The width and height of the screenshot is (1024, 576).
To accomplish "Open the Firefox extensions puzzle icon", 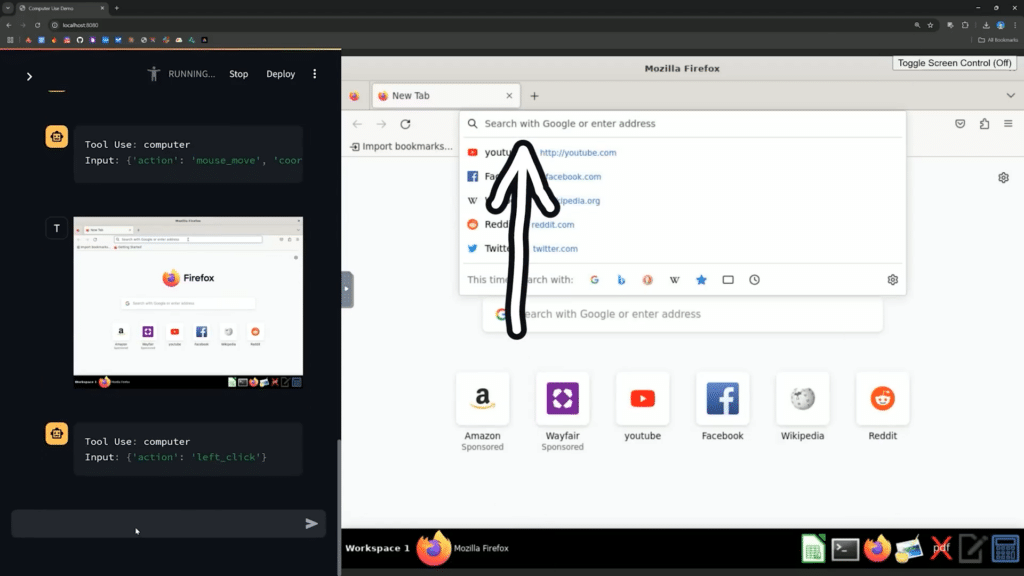I will [985, 124].
